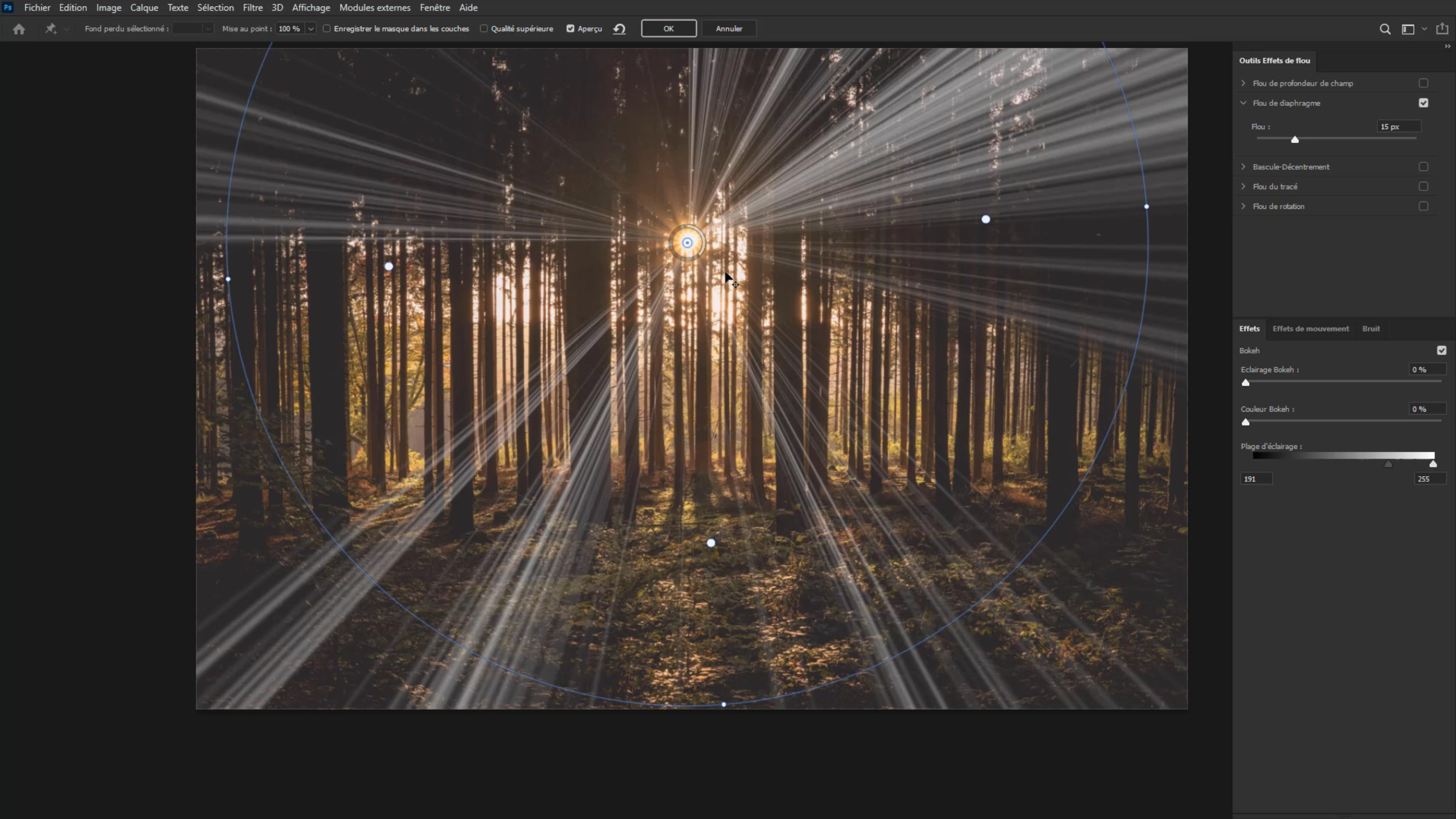
Task: Open the Image menu
Action: coord(109,7)
